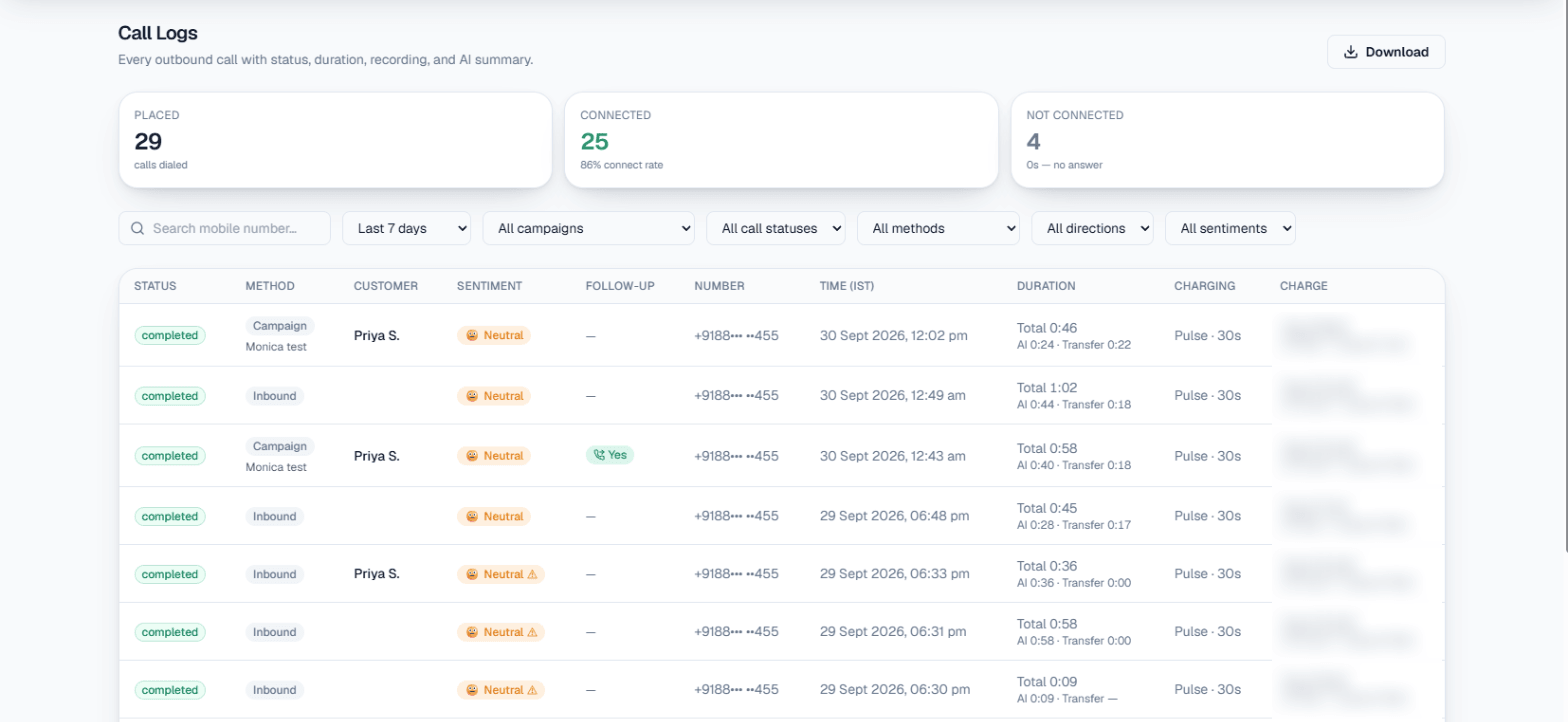Open the All campaigns dropdown

[589, 228]
